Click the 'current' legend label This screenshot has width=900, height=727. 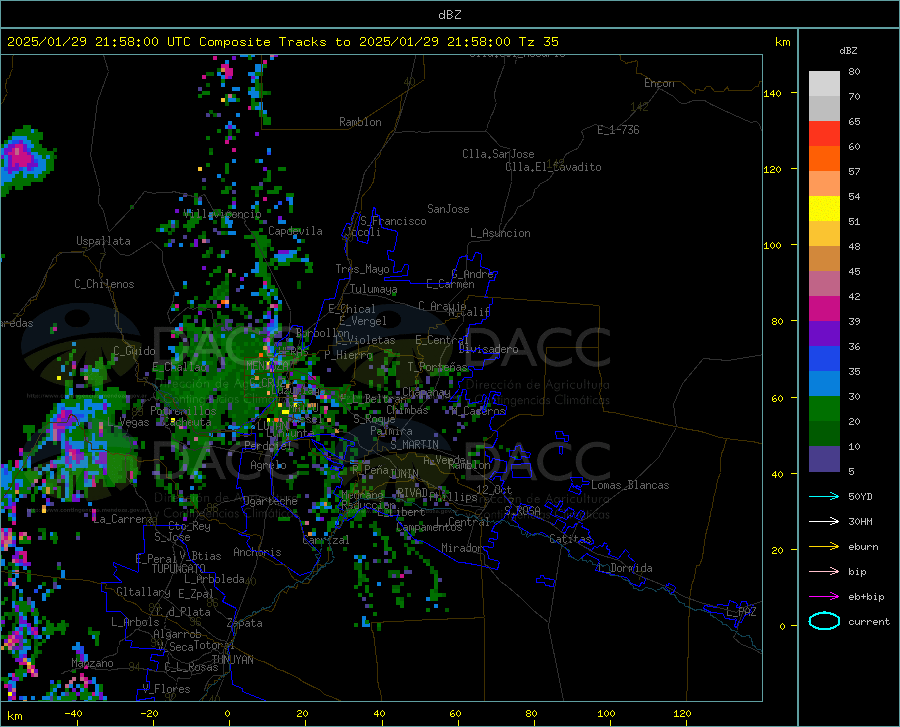click(x=869, y=621)
